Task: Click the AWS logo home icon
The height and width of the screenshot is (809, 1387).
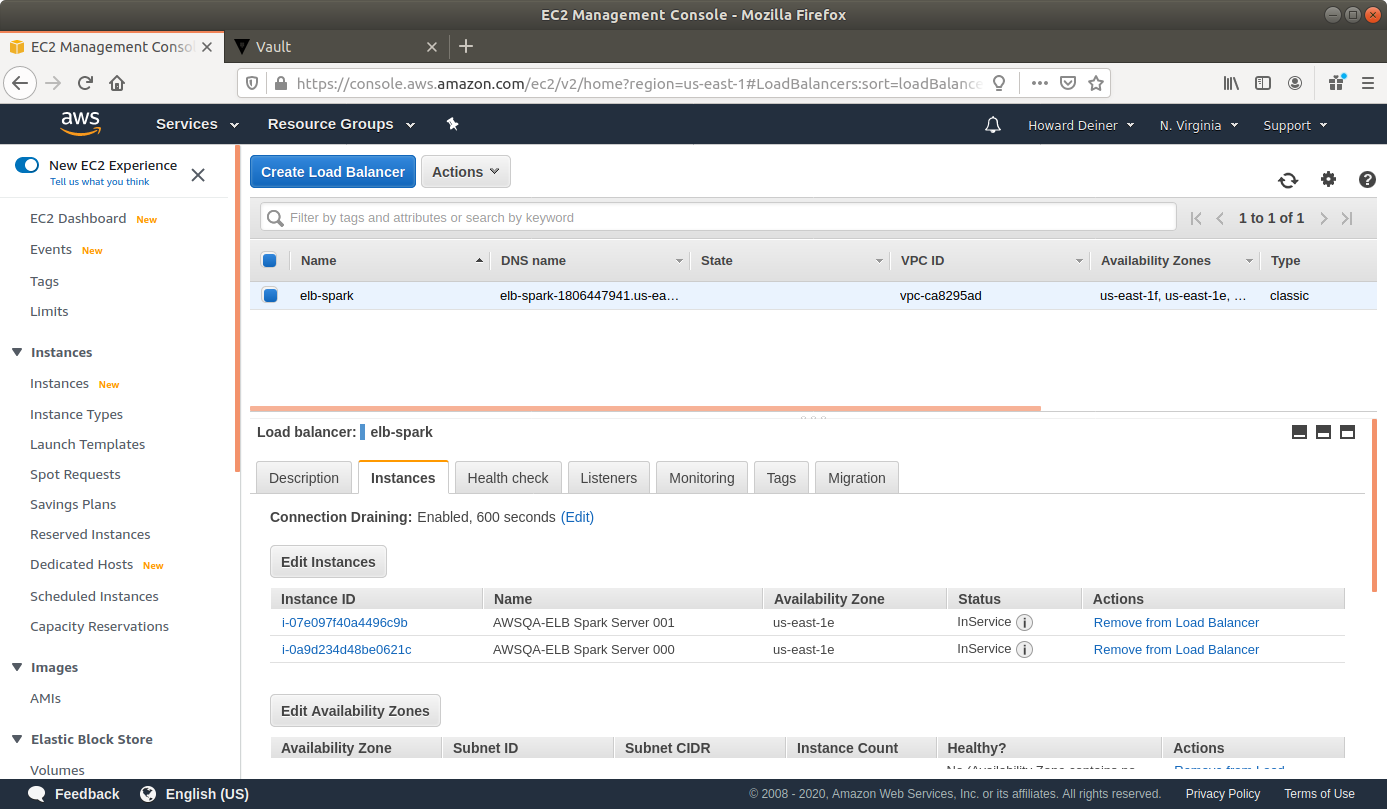Action: click(80, 124)
